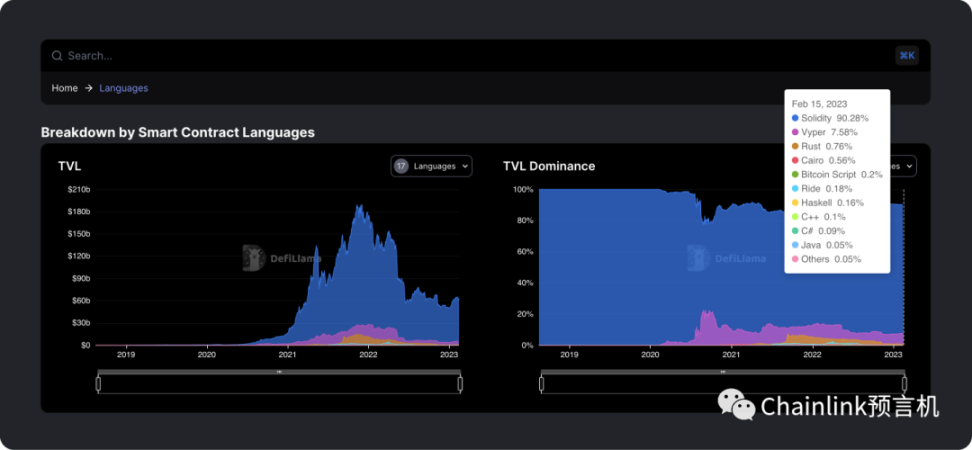Click the 'Solidity 90.28%' tooltip entry

click(830, 118)
